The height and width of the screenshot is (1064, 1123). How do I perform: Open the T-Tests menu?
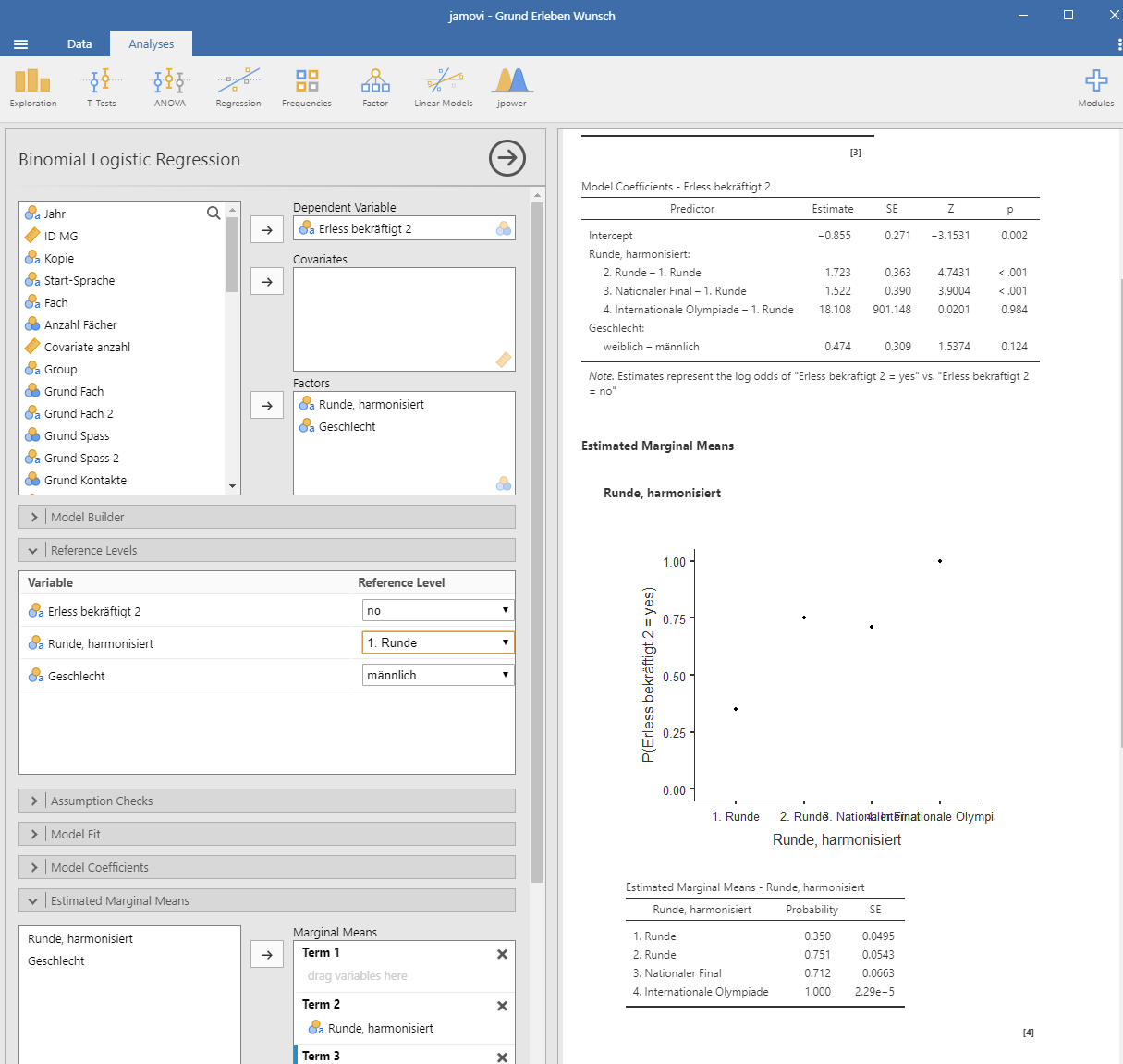[x=102, y=88]
